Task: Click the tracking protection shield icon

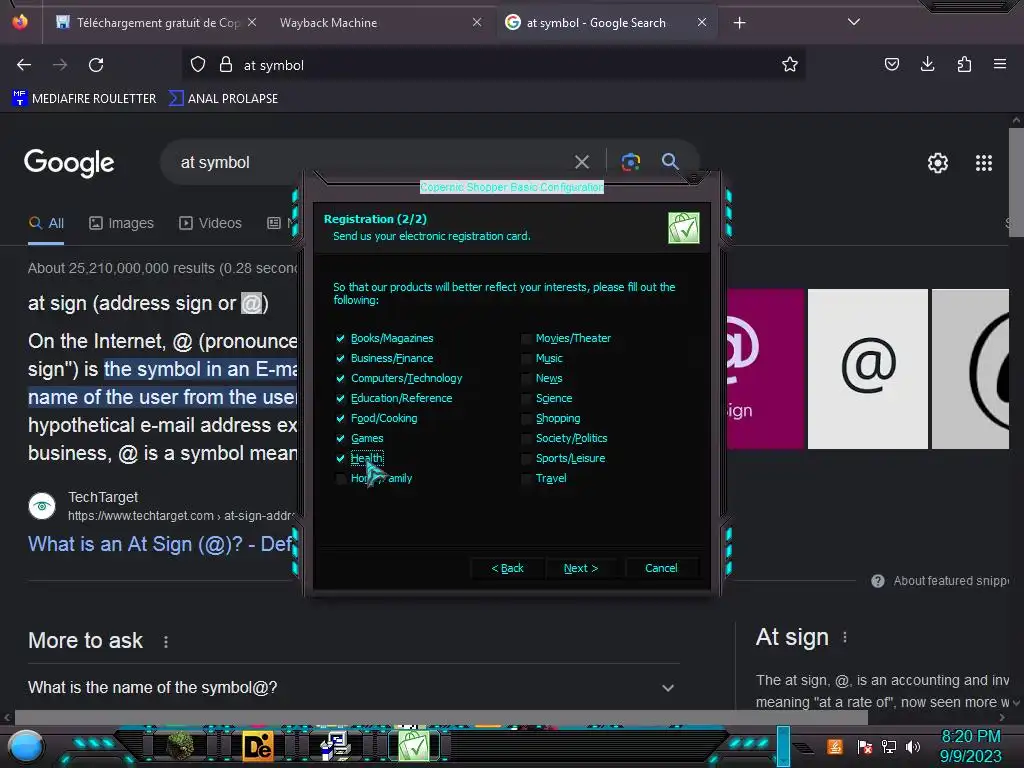Action: (x=198, y=65)
